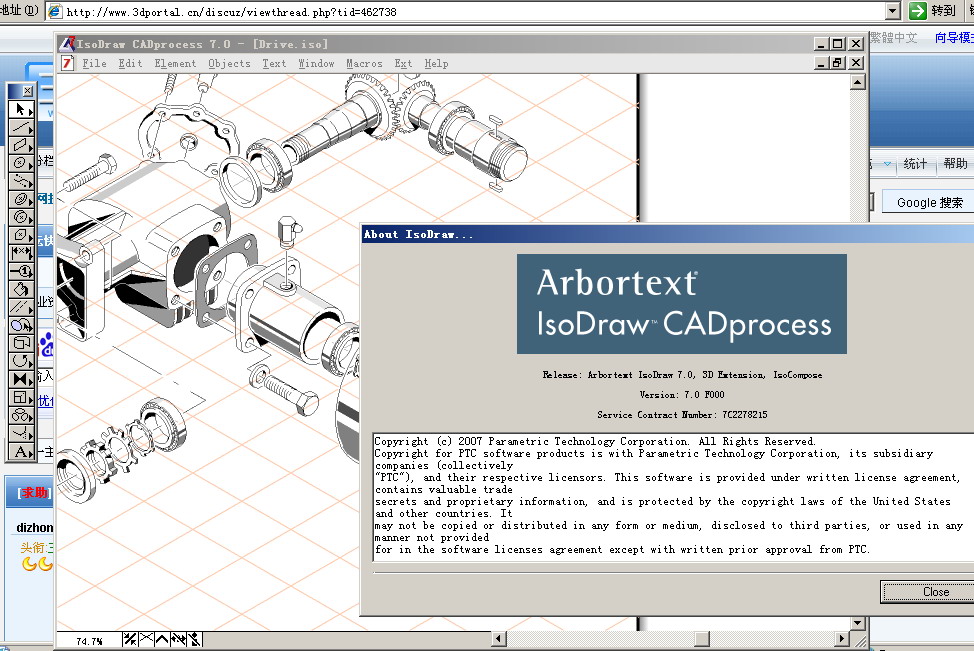The height and width of the screenshot is (651, 974).
Task: Open the Element menu
Action: 175,63
